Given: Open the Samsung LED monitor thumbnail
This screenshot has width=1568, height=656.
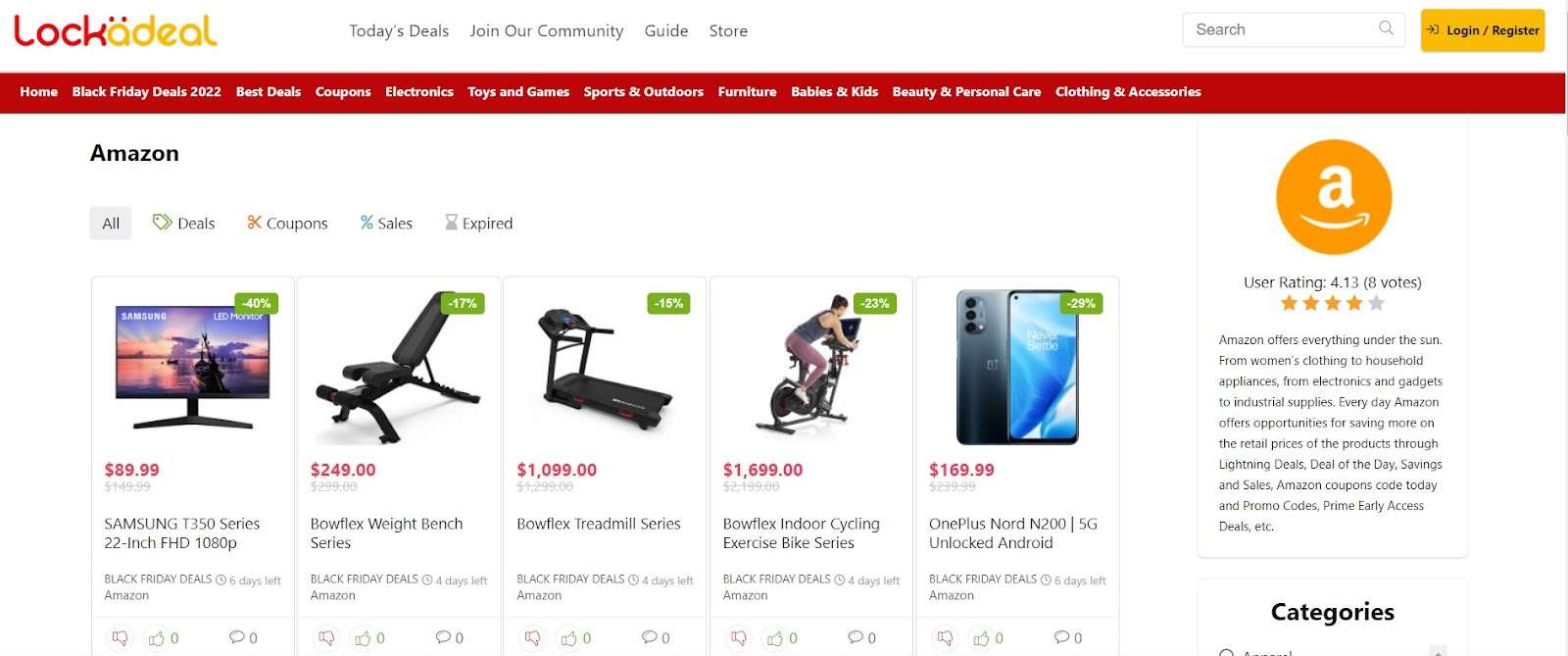Looking at the screenshot, I should click(193, 367).
